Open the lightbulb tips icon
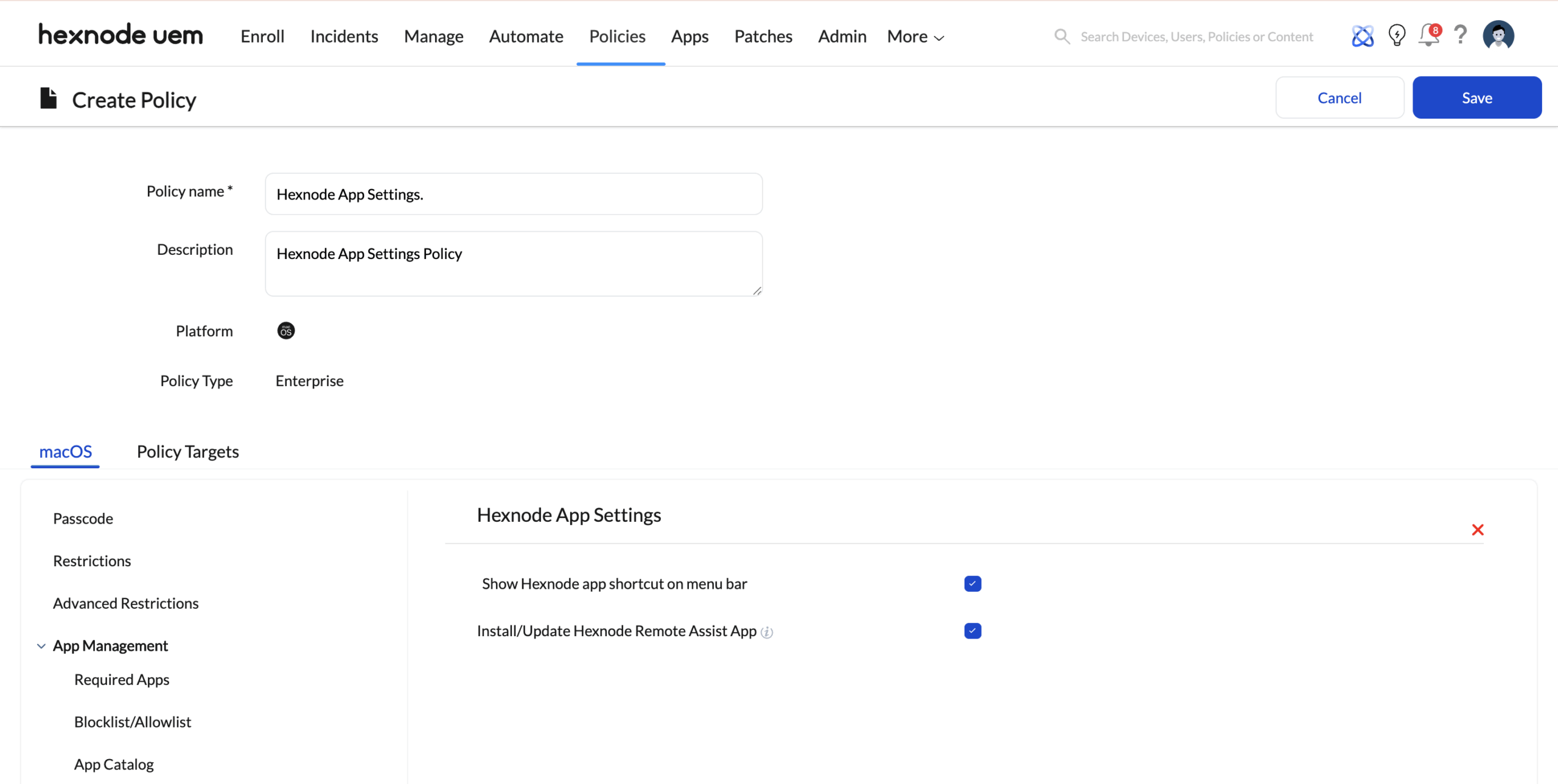This screenshot has height=784, width=1558. [x=1397, y=35]
